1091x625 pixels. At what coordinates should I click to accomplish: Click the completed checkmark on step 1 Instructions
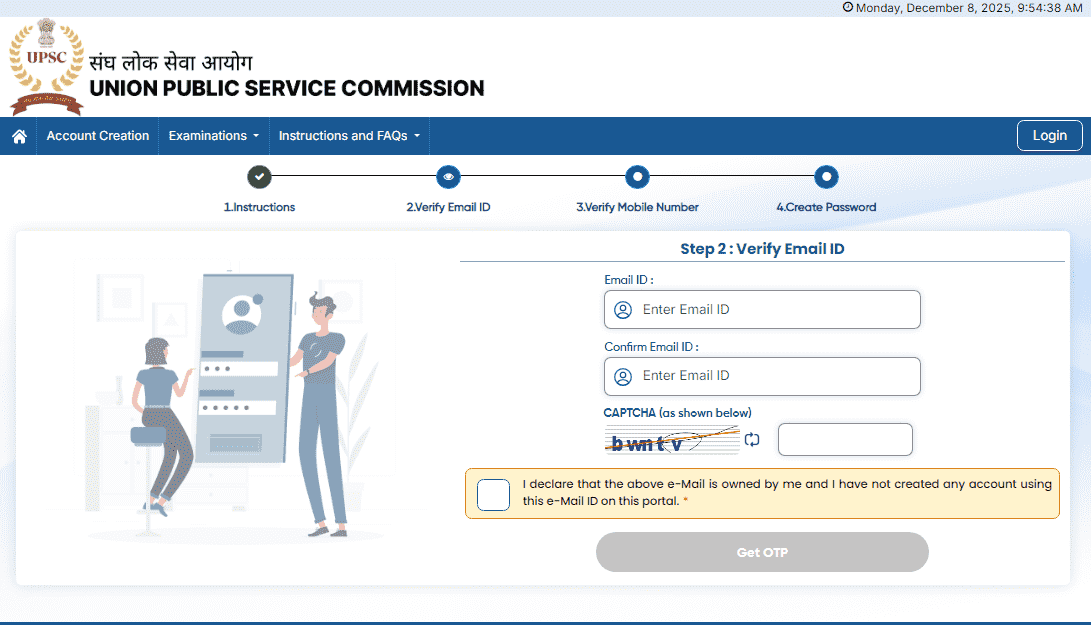(x=259, y=176)
